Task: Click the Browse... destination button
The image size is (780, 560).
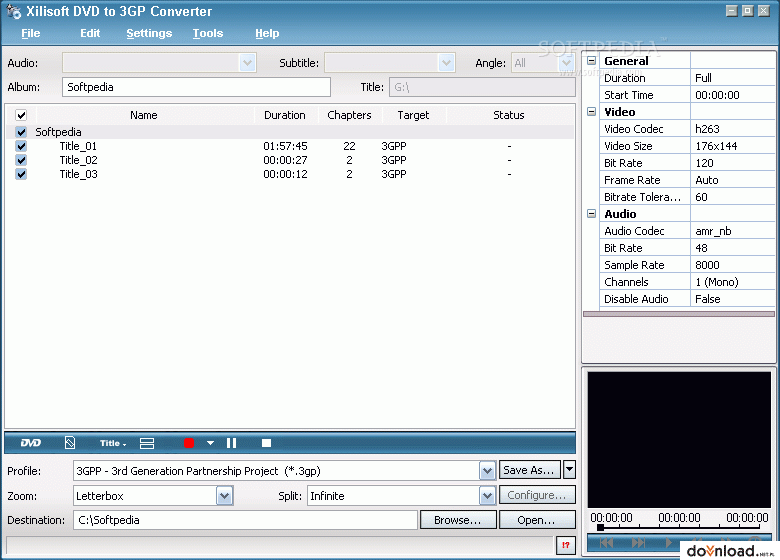Action: point(458,520)
